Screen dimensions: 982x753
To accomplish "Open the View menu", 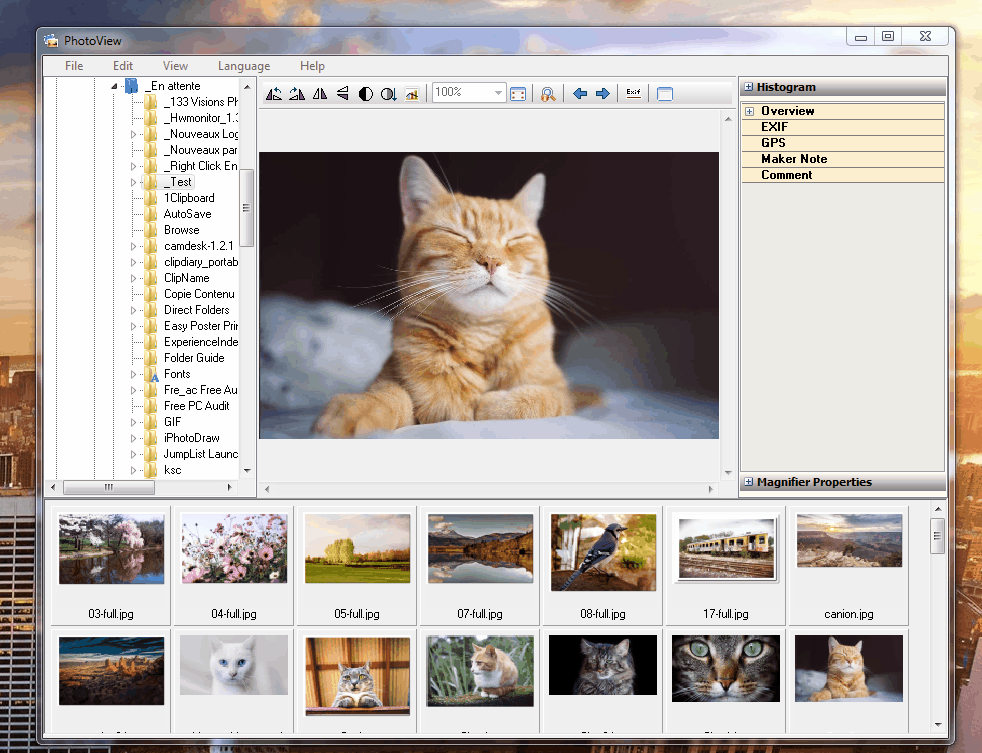I will (x=175, y=65).
